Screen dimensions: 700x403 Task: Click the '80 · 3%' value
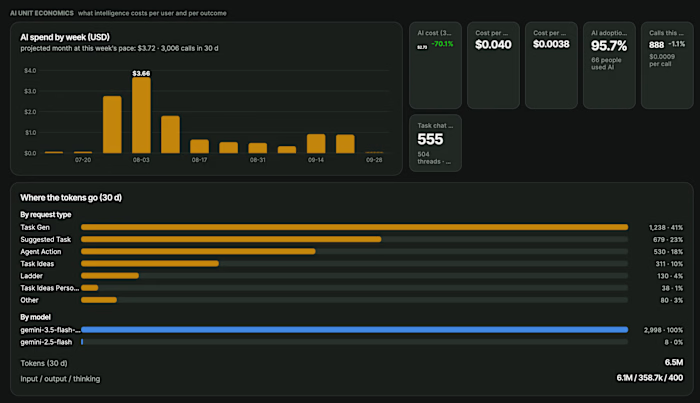pyautogui.click(x=672, y=300)
